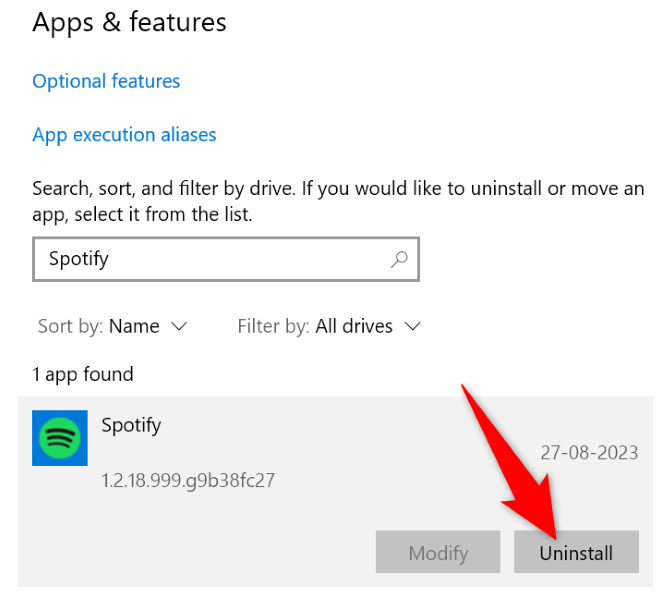Open the App execution aliases link
Viewport: 665px width, 600px height.
(x=124, y=135)
